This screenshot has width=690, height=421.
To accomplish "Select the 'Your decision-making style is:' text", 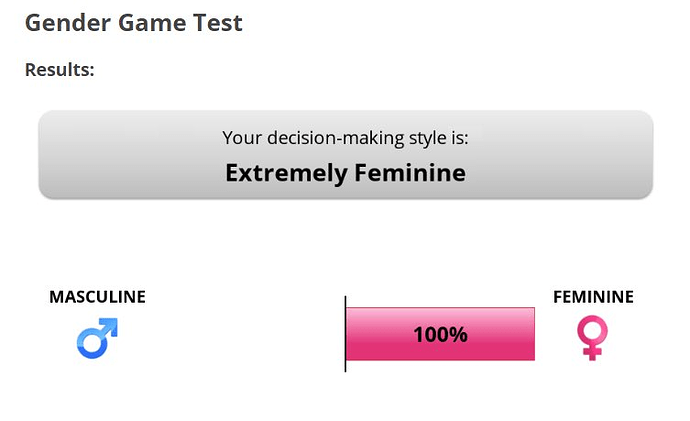I will (x=345, y=138).
